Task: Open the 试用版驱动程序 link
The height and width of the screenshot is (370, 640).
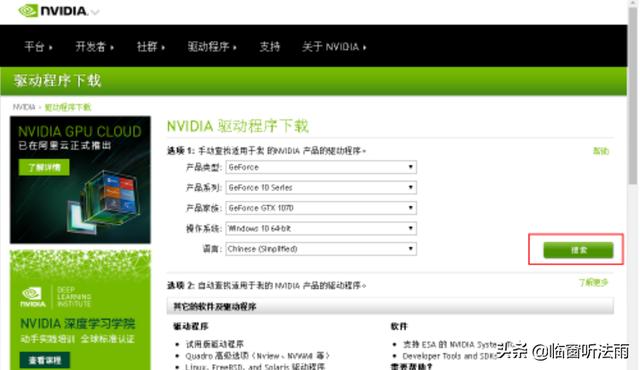Action: pos(215,344)
